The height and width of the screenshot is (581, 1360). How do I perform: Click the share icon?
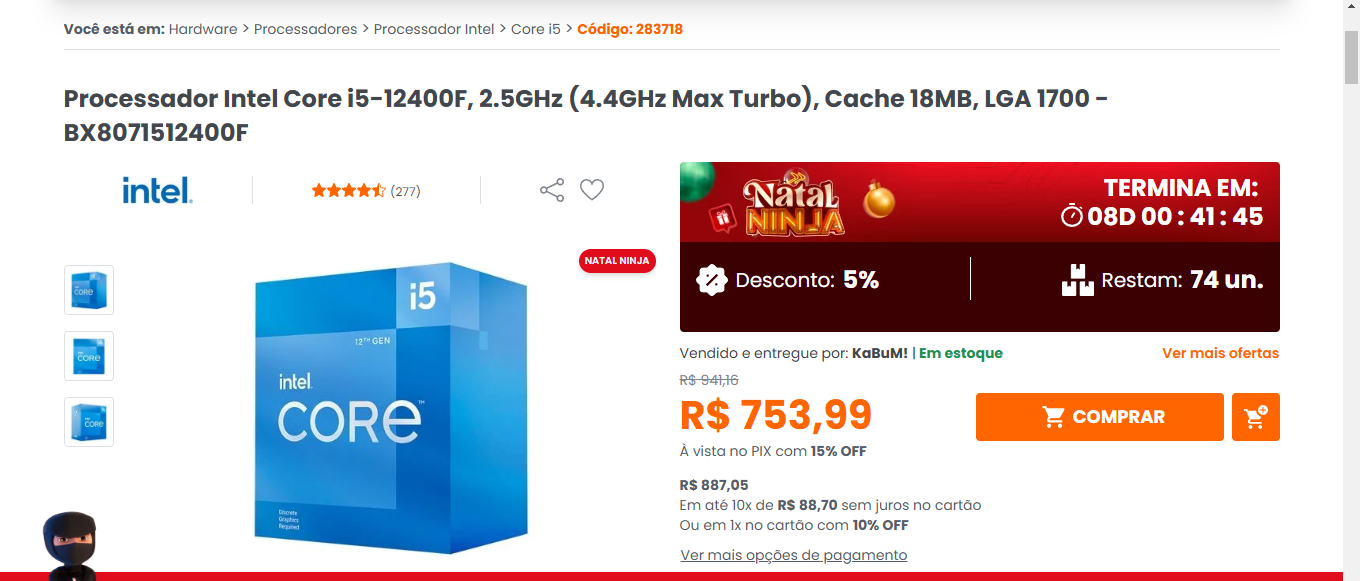pos(552,190)
